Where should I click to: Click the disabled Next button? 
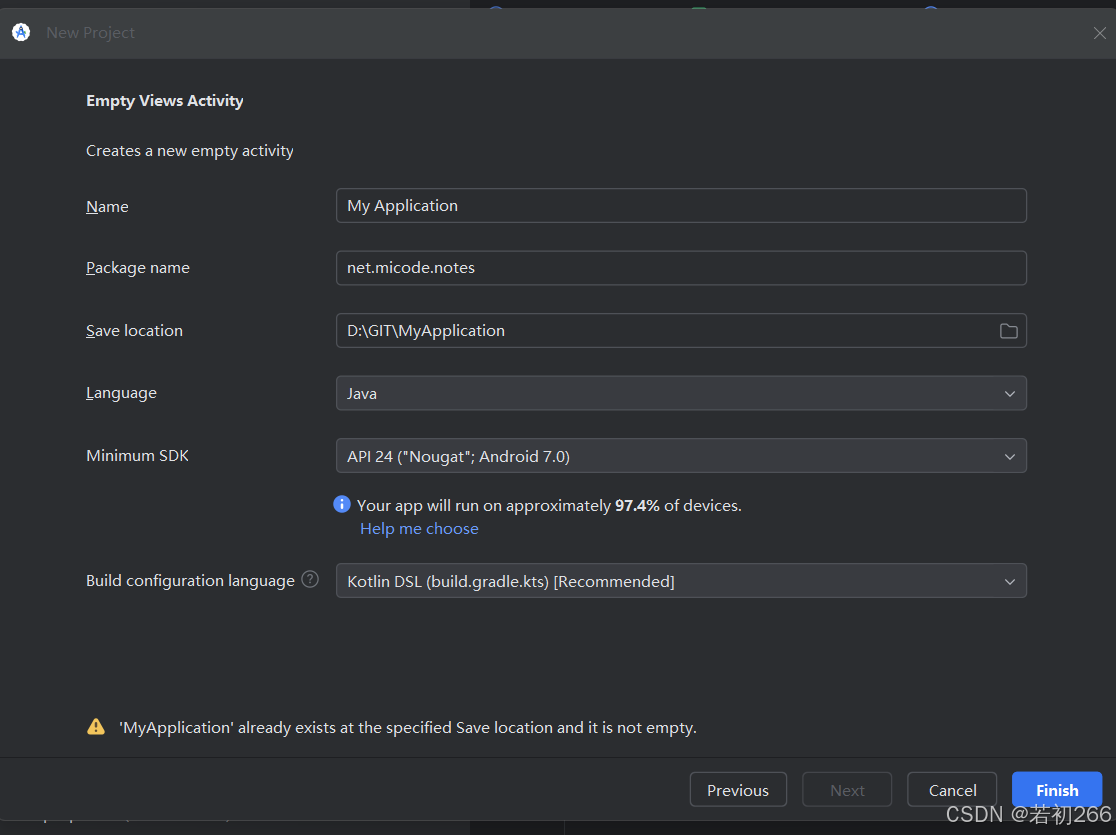click(x=847, y=789)
